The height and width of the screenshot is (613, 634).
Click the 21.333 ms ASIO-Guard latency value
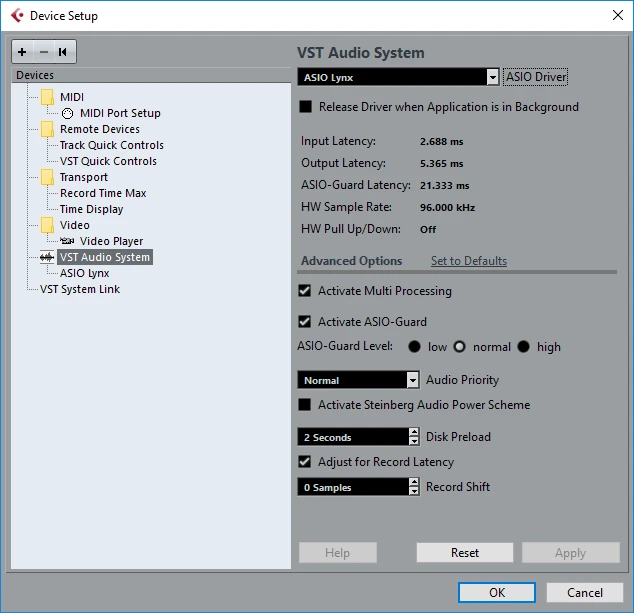click(x=444, y=186)
